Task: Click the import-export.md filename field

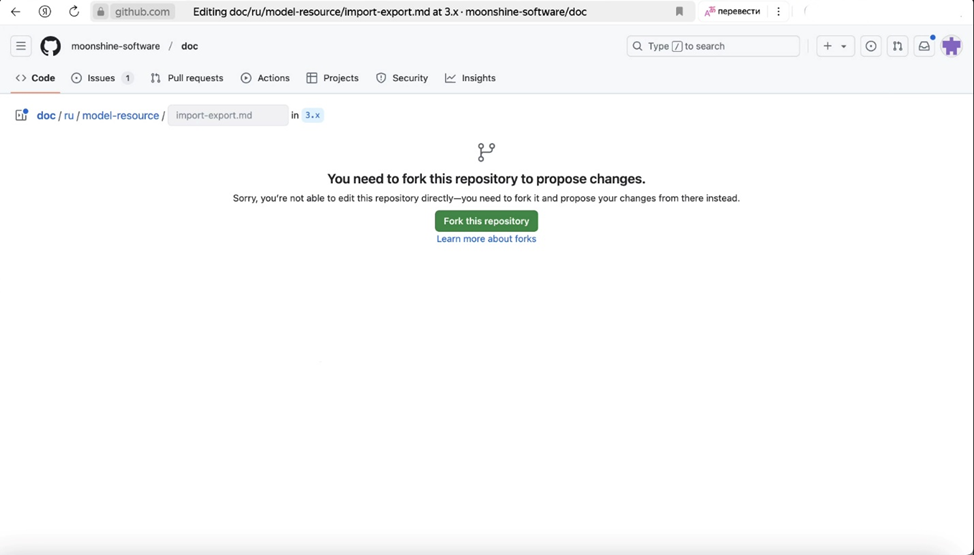Action: pyautogui.click(x=228, y=115)
